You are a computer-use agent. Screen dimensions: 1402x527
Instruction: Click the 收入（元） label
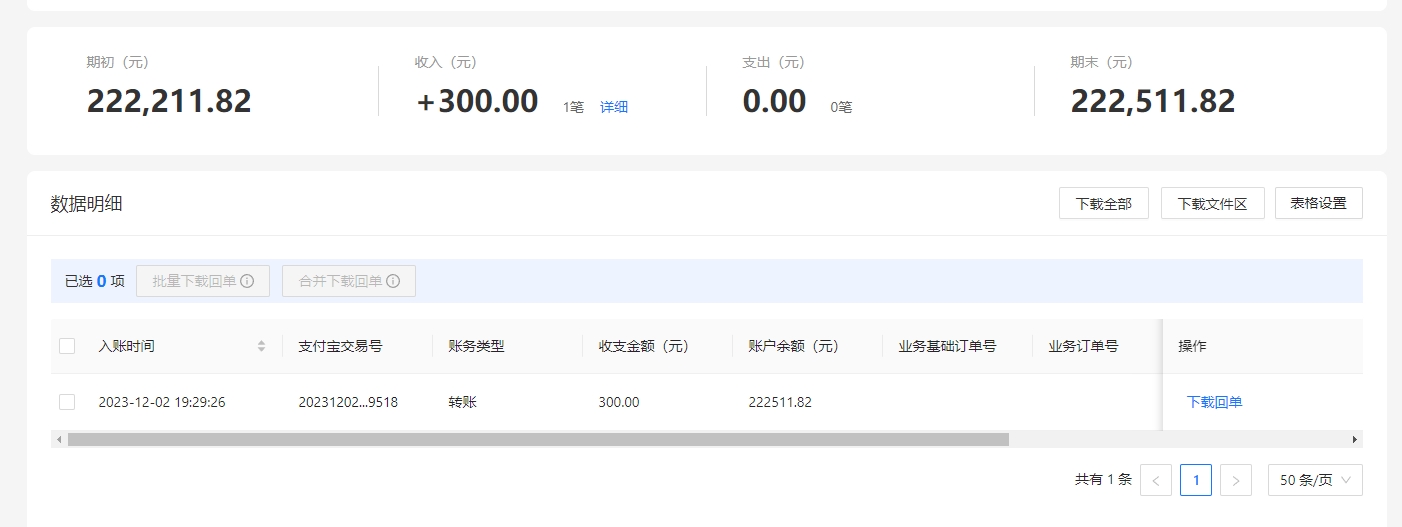coord(446,62)
